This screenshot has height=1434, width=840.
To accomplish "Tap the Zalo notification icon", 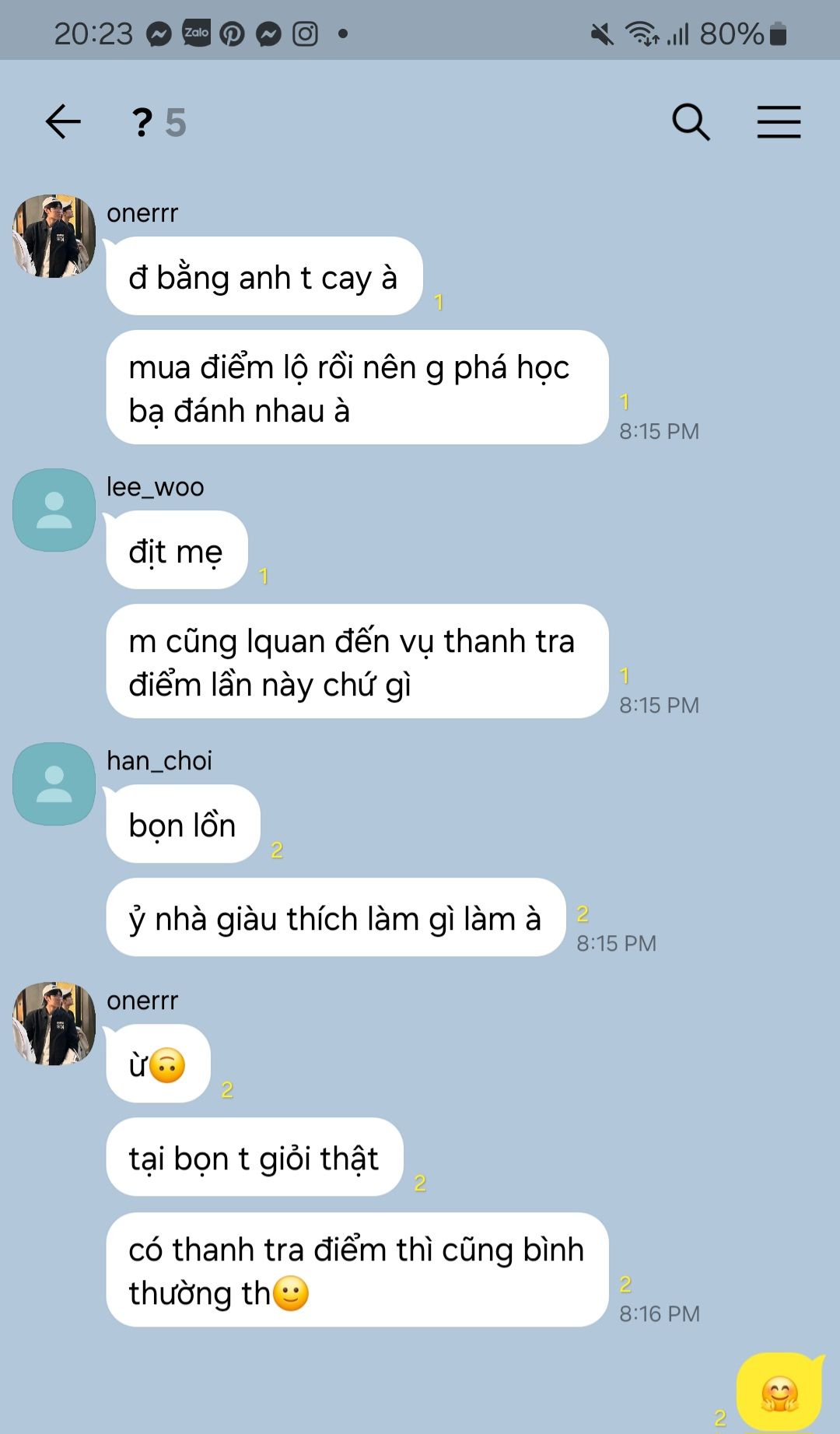I will click(x=196, y=33).
